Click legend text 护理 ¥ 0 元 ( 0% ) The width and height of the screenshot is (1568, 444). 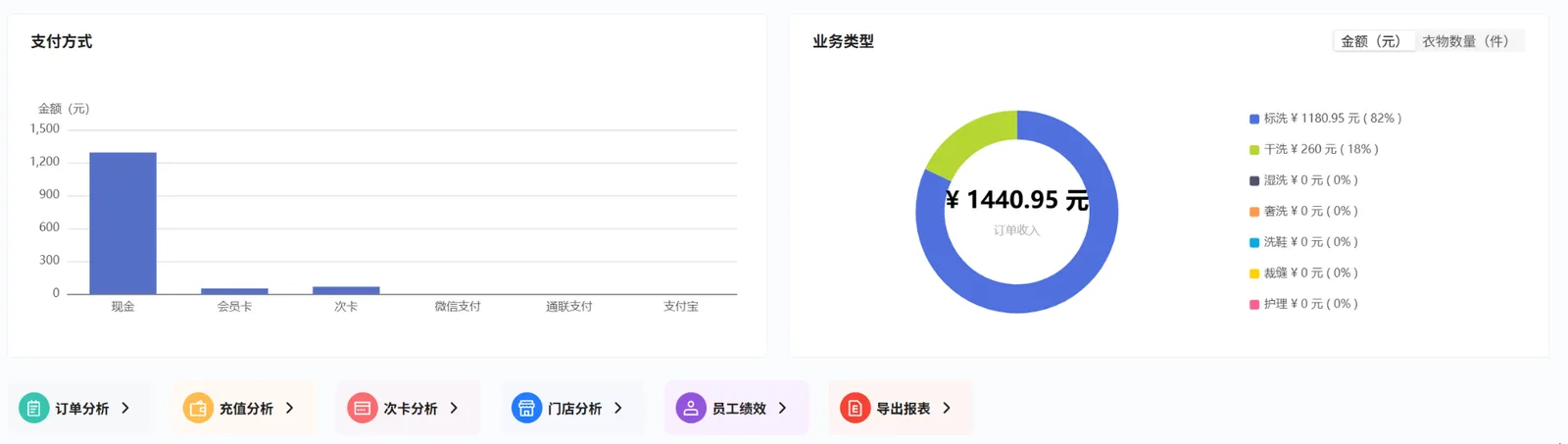coord(1310,304)
